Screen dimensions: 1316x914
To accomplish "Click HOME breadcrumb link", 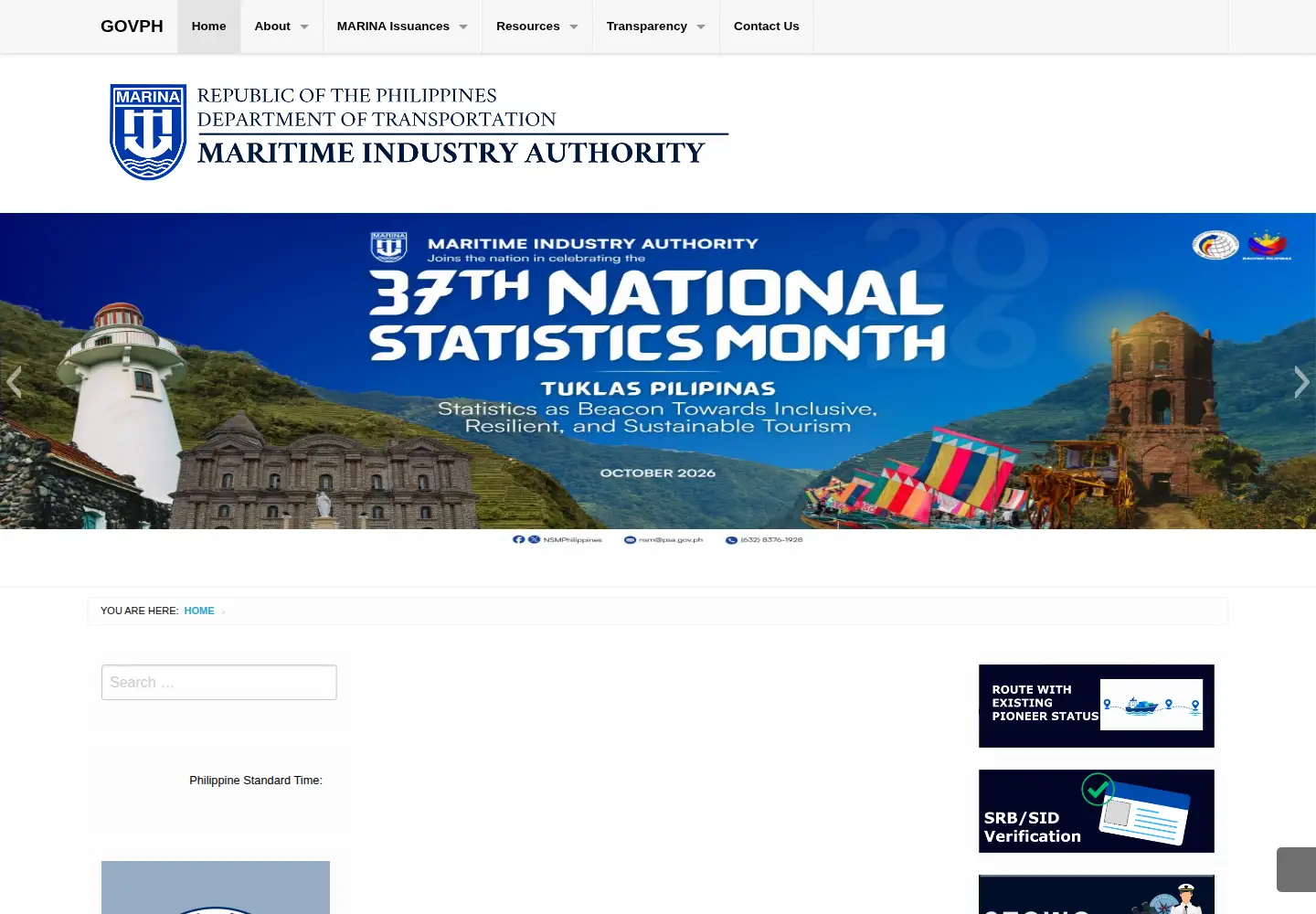I will [199, 611].
